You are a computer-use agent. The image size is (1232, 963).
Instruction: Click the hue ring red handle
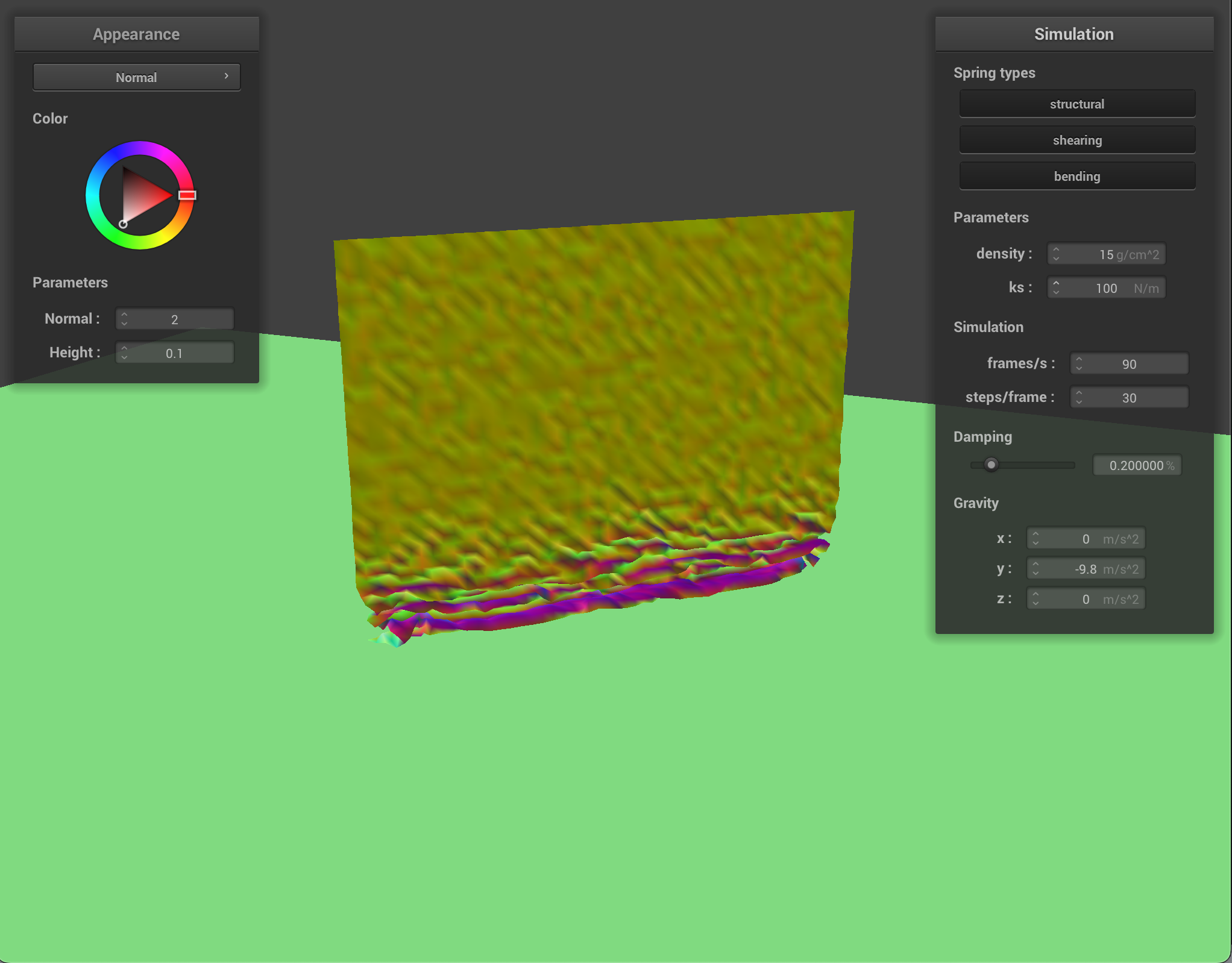[187, 195]
